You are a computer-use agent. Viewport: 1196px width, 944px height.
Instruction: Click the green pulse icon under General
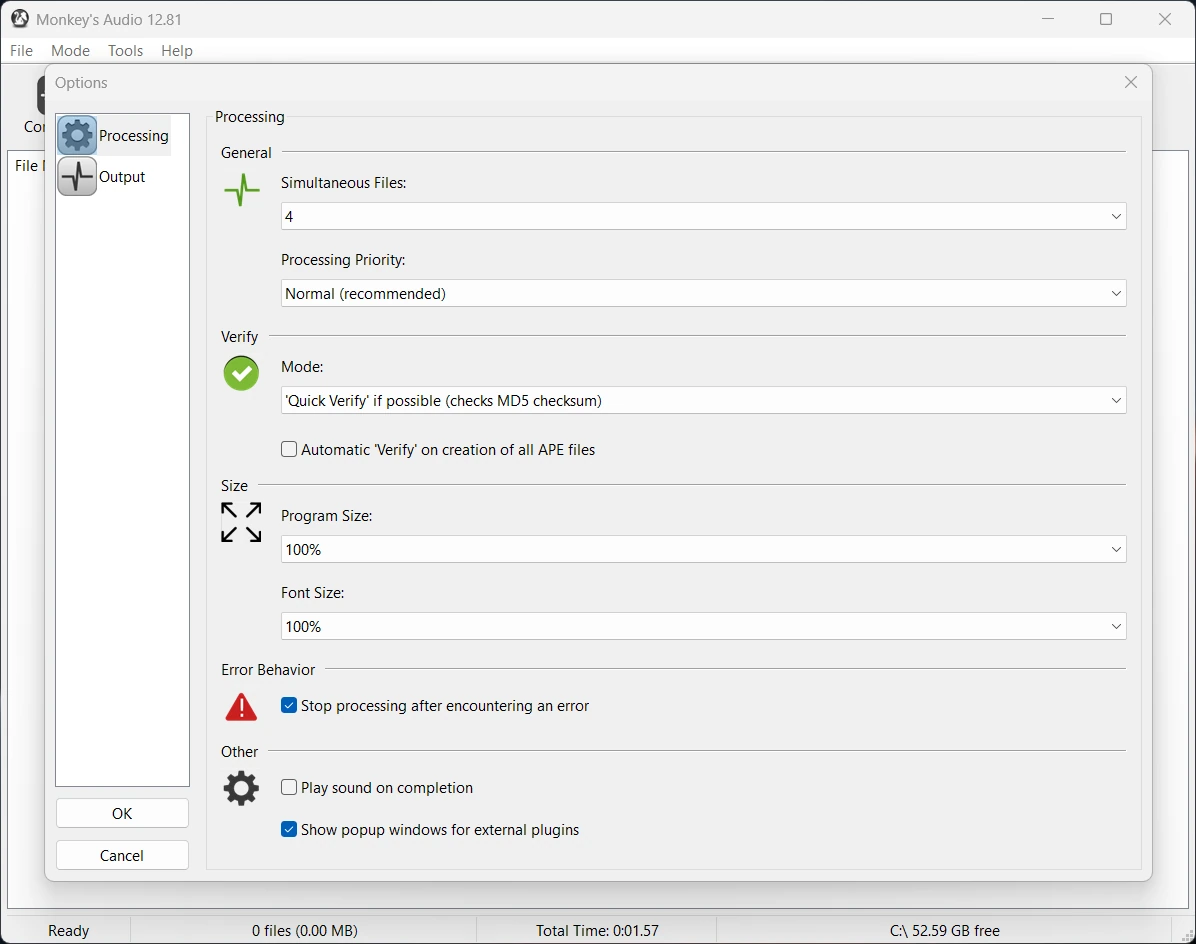242,190
